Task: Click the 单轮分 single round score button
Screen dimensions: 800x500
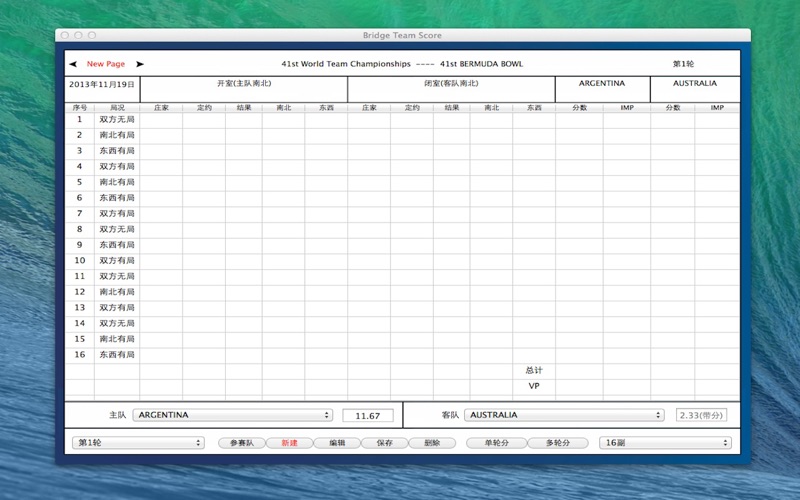Action: 496,443
